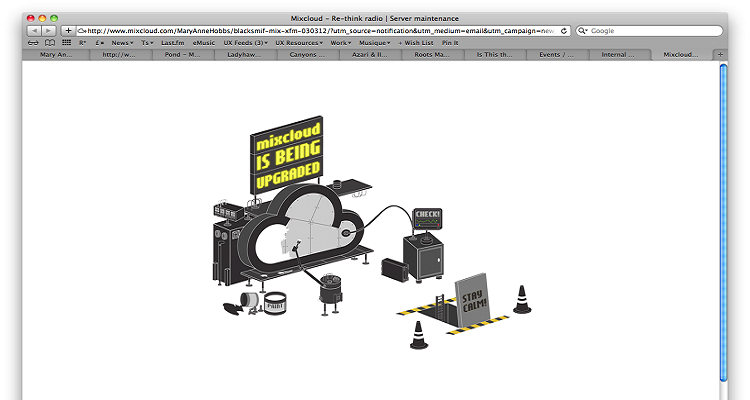Open the search engine magnifier menu
The height and width of the screenshot is (400, 750).
(x=583, y=31)
